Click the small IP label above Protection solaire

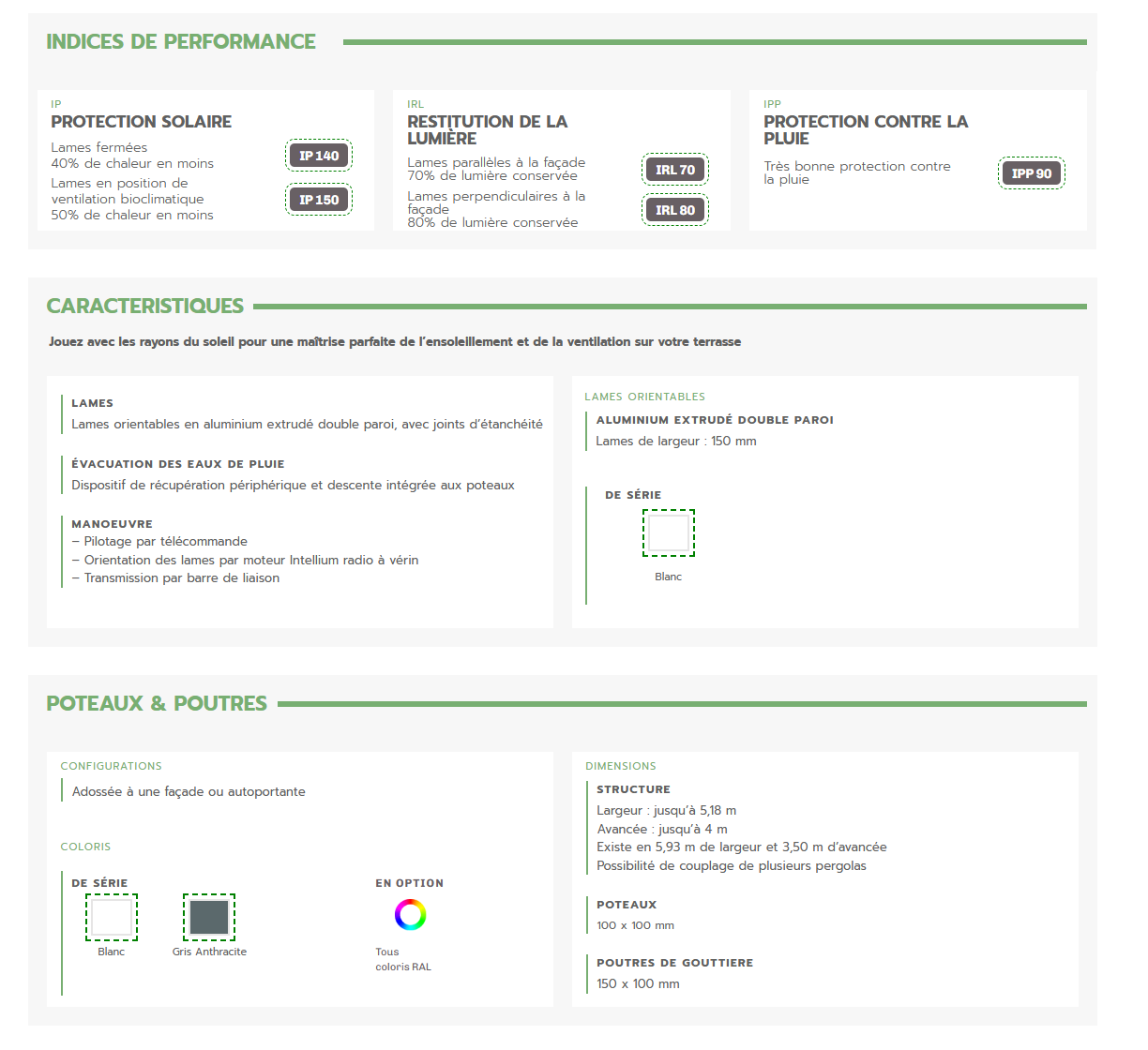coord(56,104)
